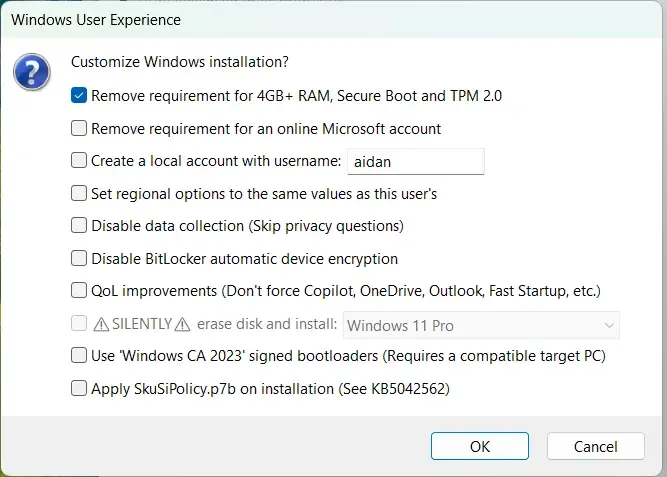Screen dimensions: 667x477
Task: Click the blue question mark icon
Action: point(32,71)
